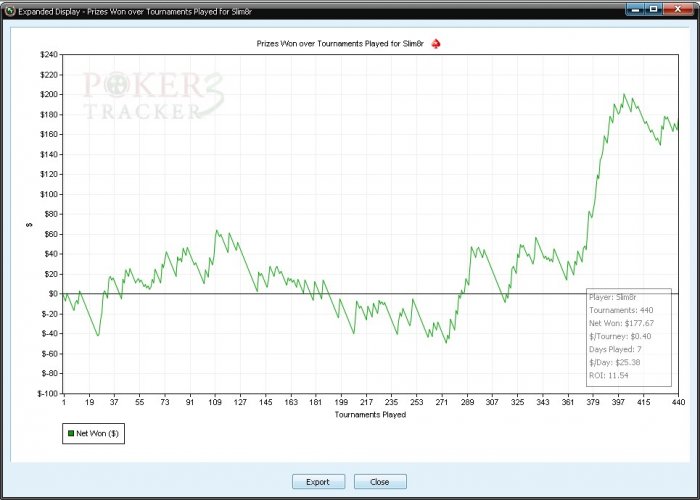
Task: Click the Net Won: $177.67 stat line
Action: coord(621,323)
